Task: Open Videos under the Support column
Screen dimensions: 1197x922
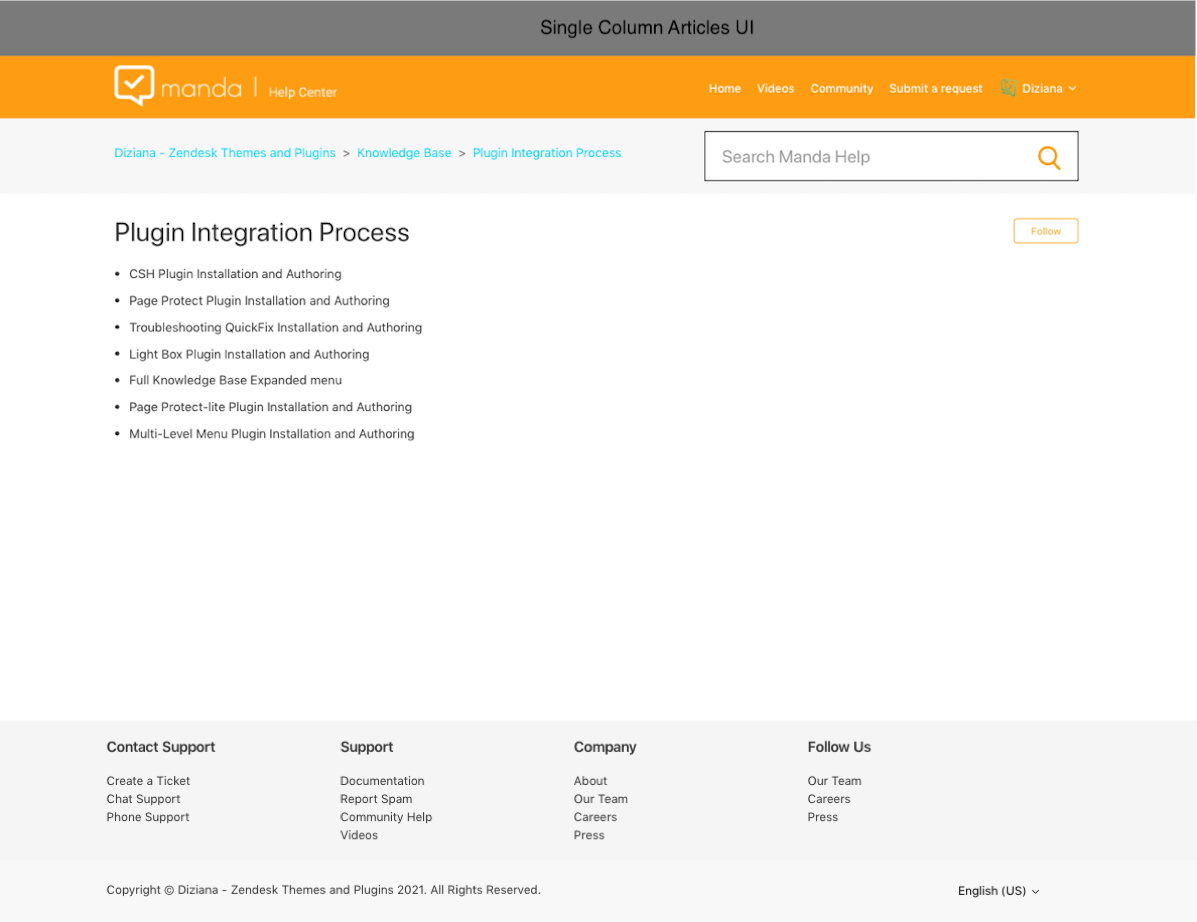Action: point(359,835)
